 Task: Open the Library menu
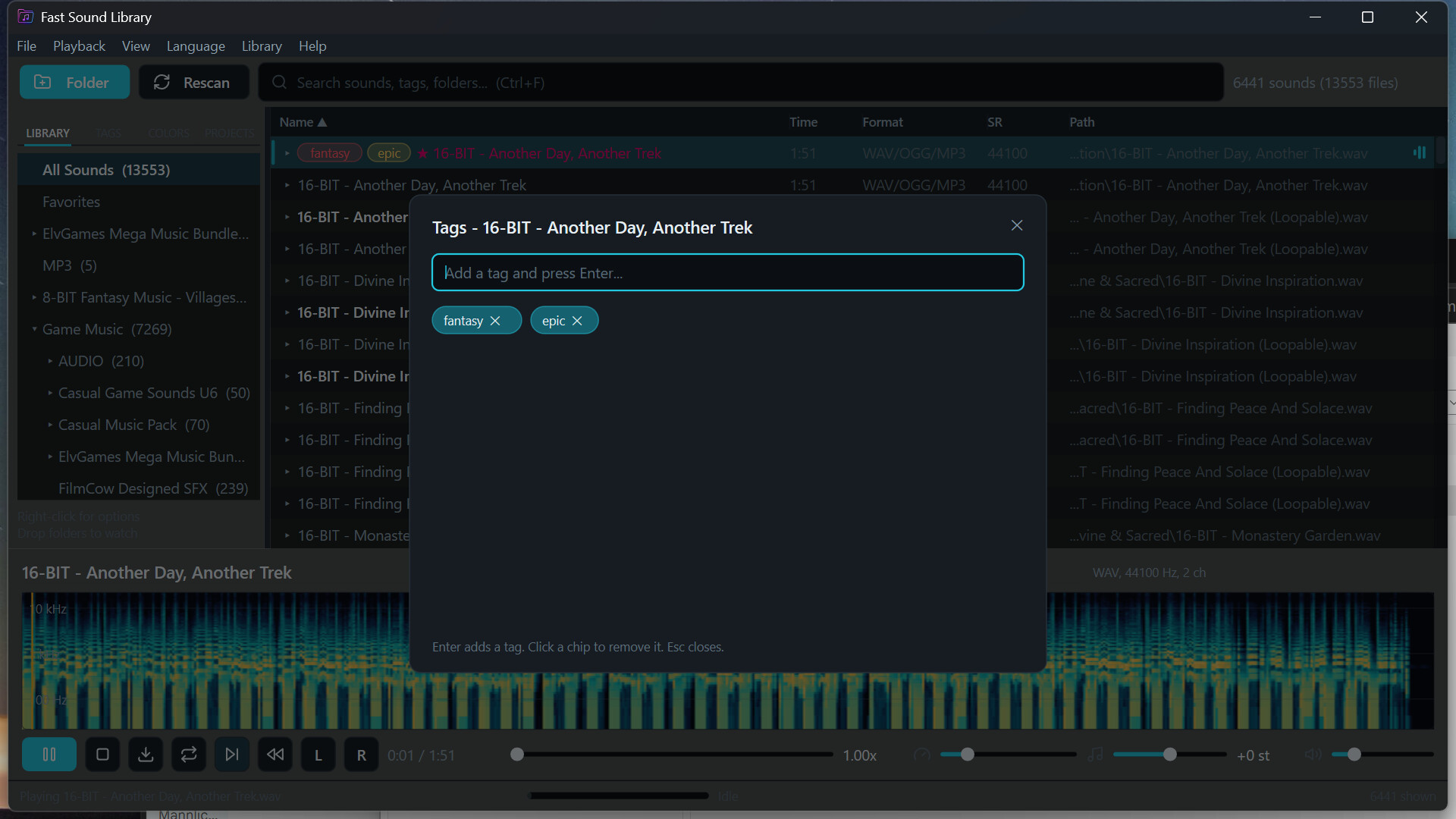262,46
